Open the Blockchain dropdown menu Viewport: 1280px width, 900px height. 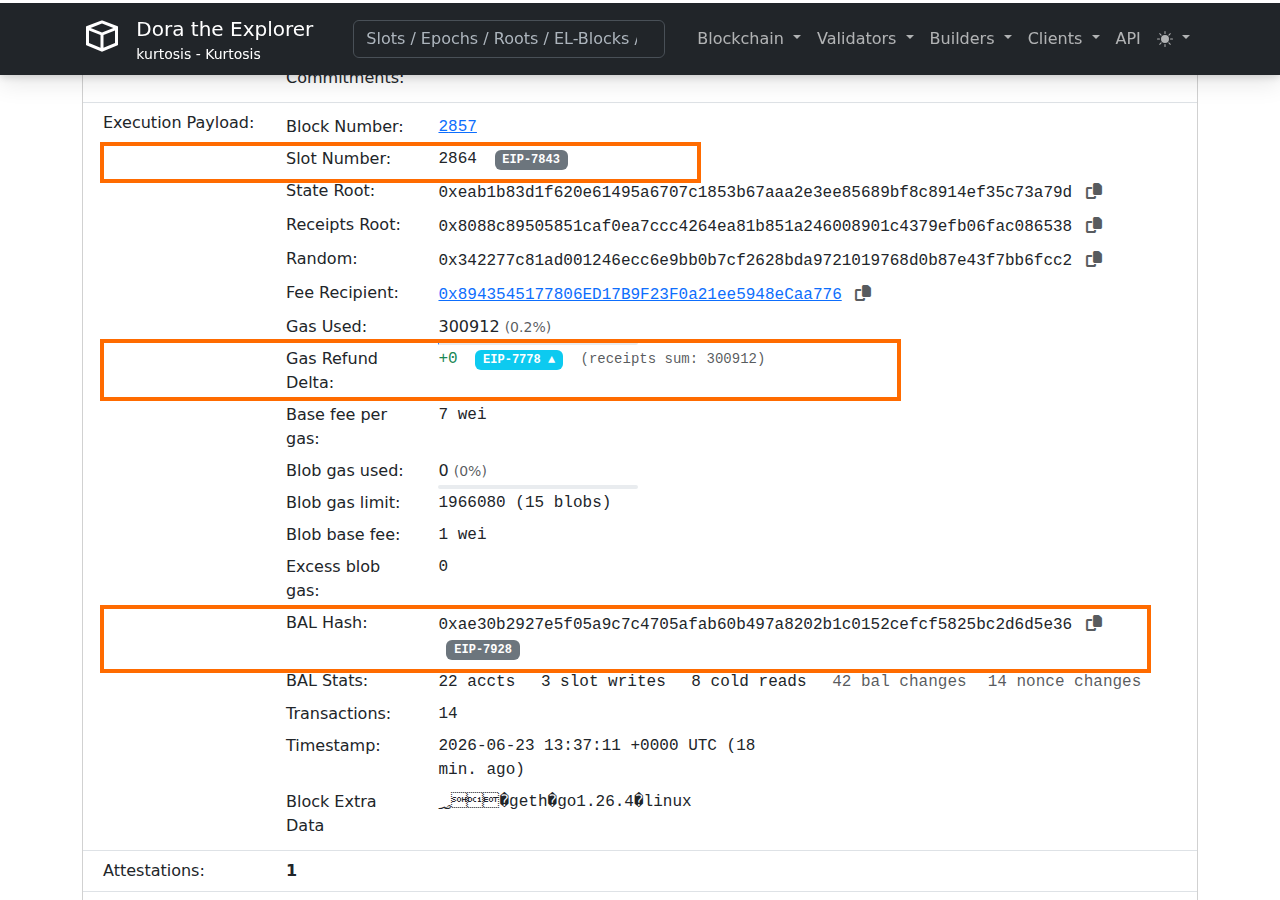(749, 38)
